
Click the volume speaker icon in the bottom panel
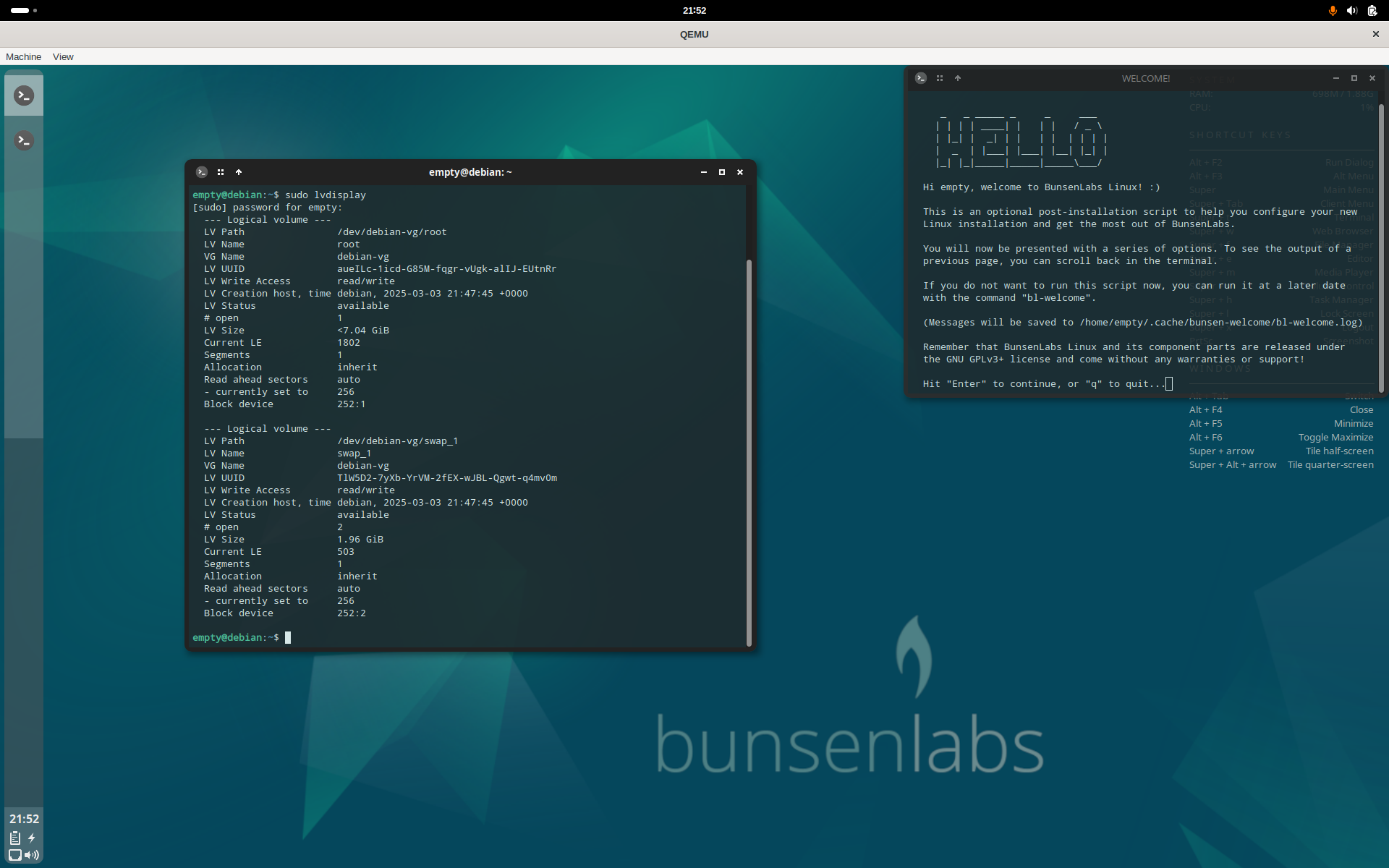click(32, 855)
